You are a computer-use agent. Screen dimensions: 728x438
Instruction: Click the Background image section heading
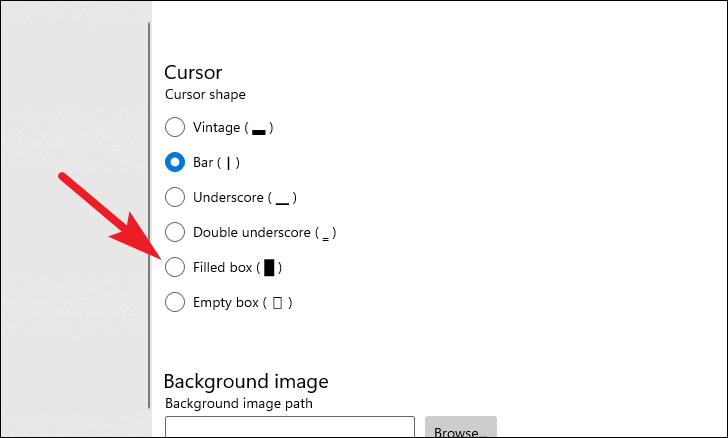245,381
